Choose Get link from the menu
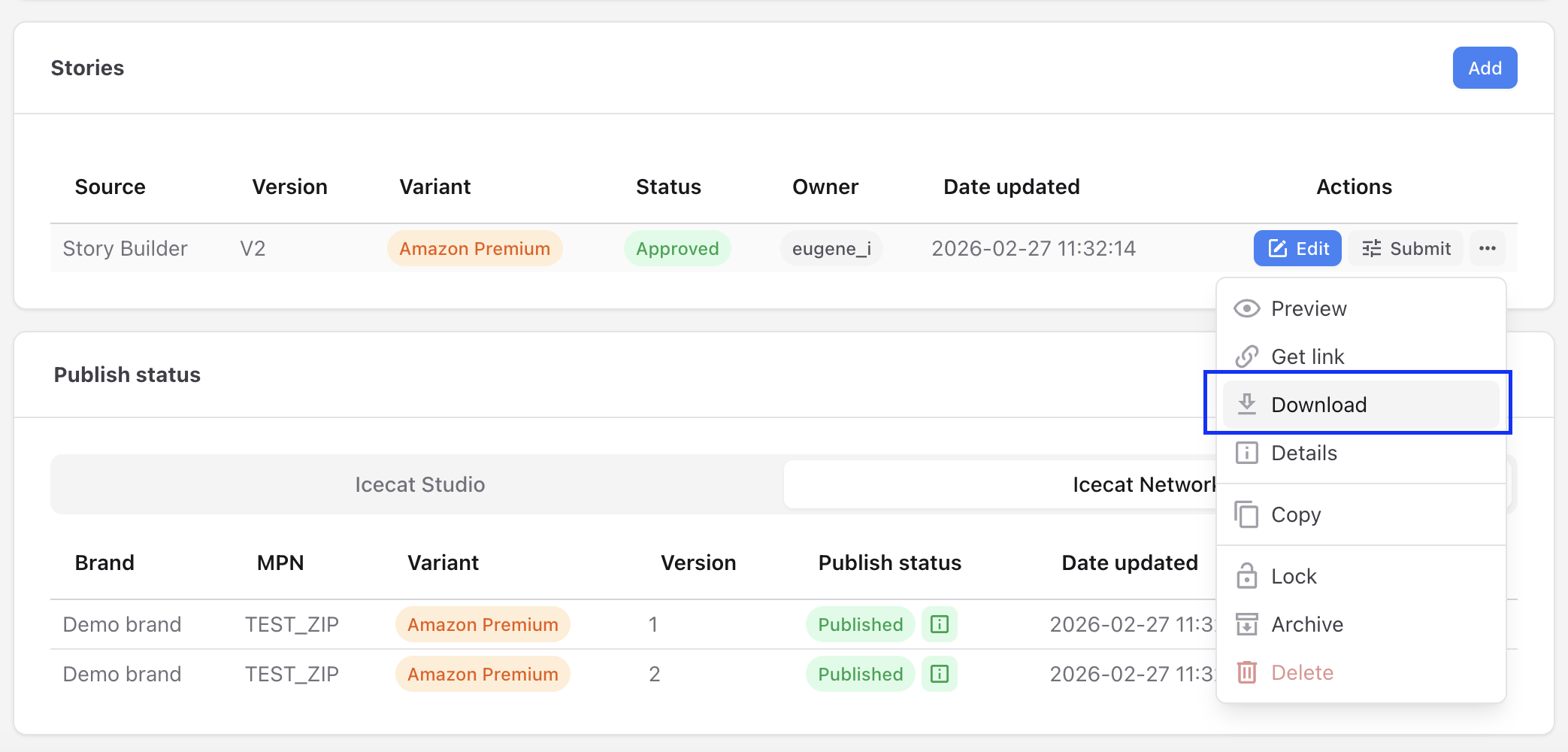Viewport: 1568px width, 752px height. point(1306,356)
